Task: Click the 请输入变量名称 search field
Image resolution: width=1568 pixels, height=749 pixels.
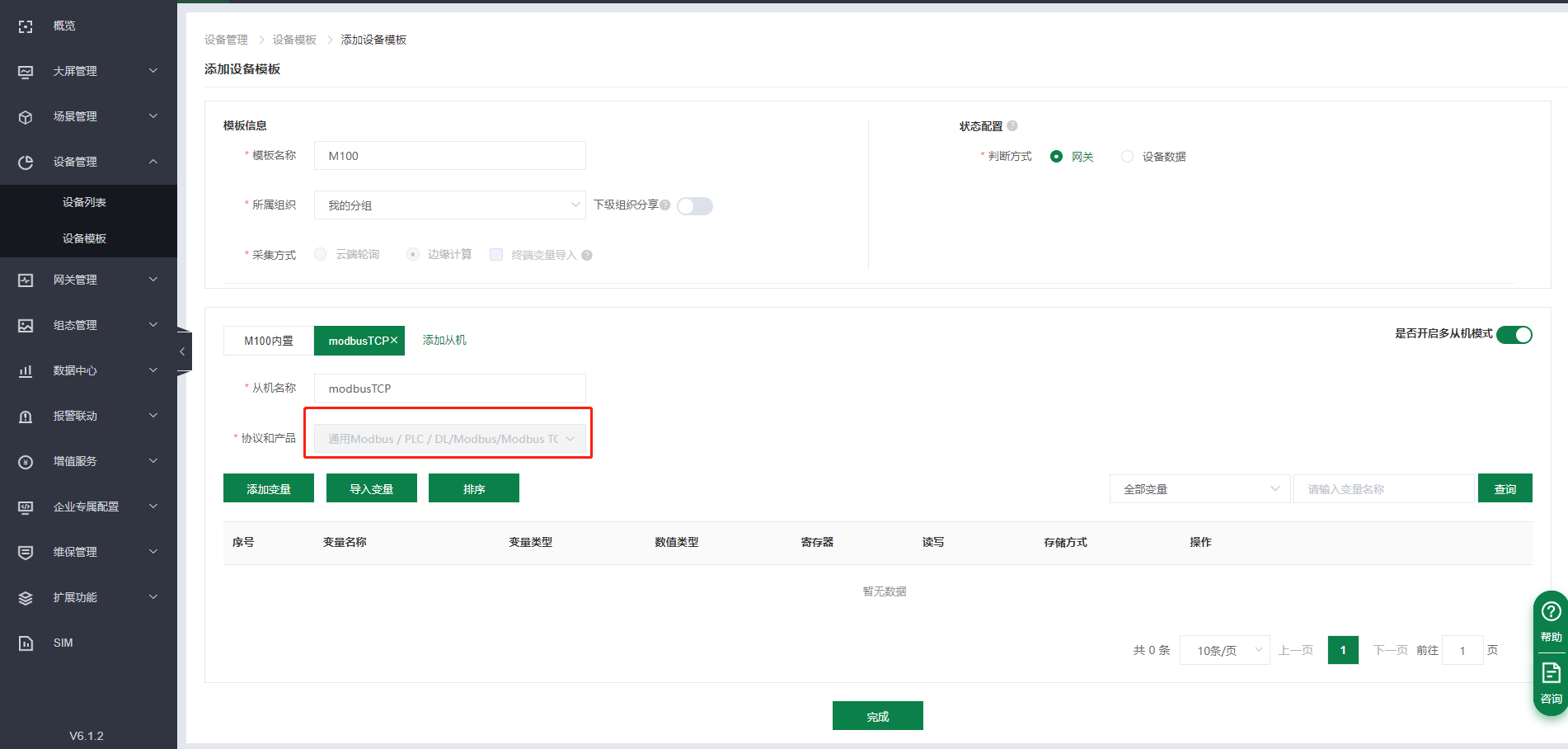Action: point(1383,489)
